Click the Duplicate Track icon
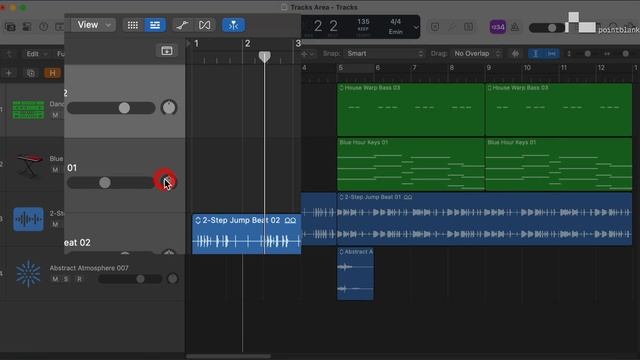 tap(31, 73)
